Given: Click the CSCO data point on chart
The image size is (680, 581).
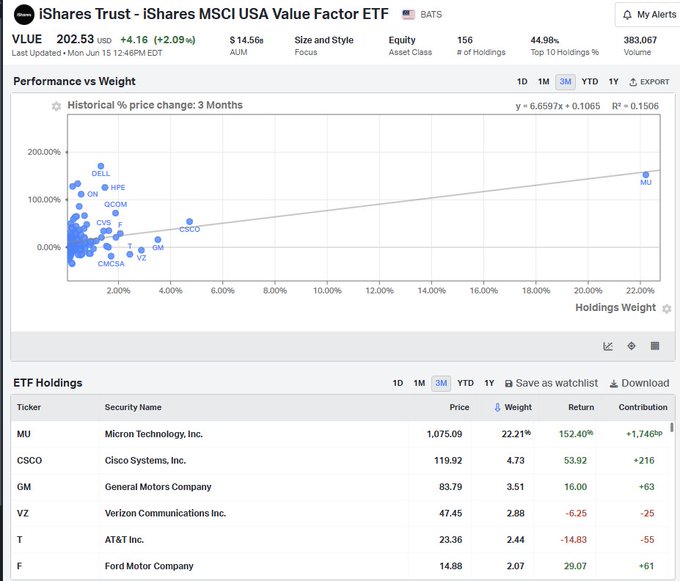Looking at the screenshot, I should click(x=190, y=222).
